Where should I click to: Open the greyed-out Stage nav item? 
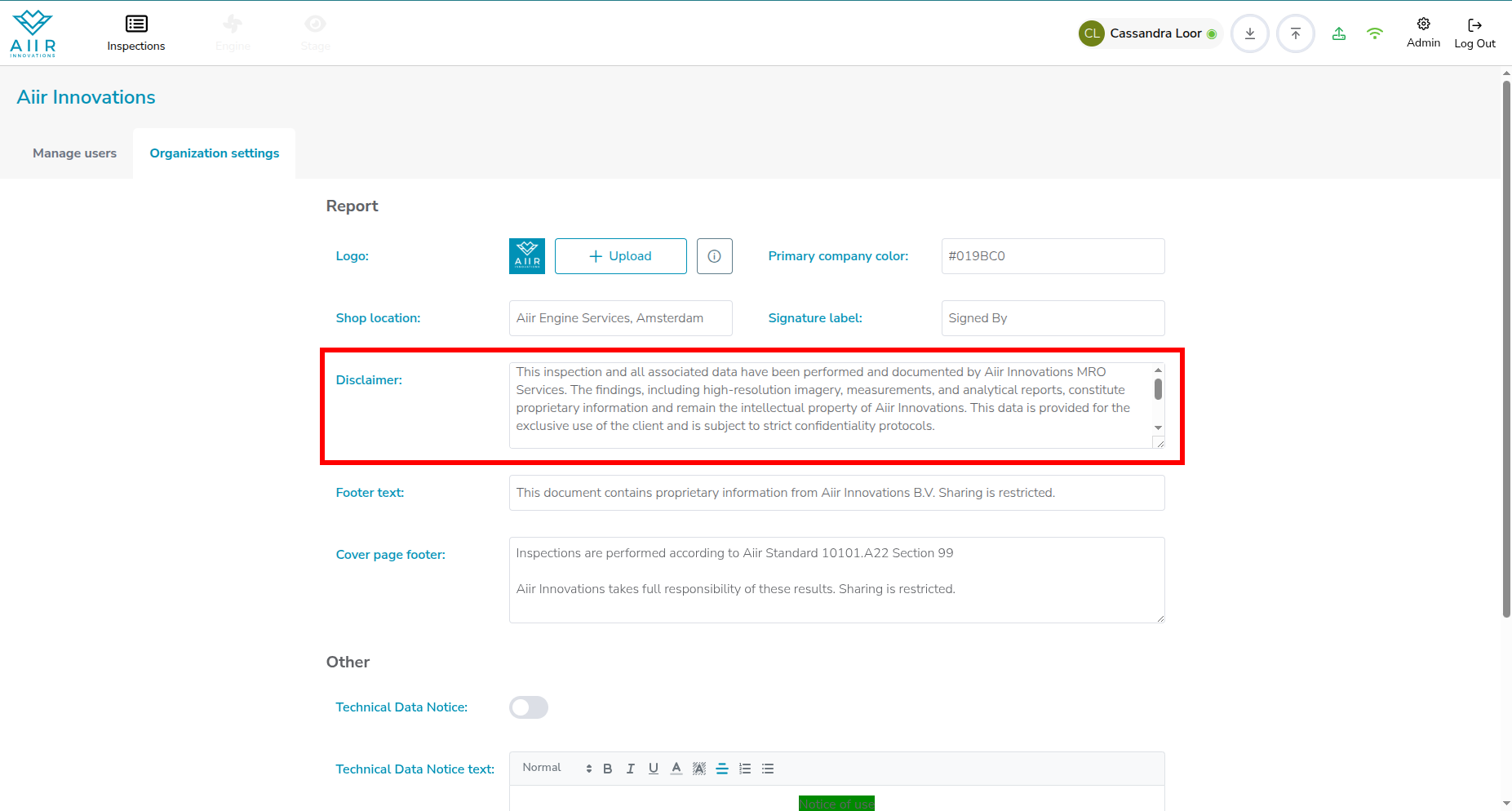point(315,33)
